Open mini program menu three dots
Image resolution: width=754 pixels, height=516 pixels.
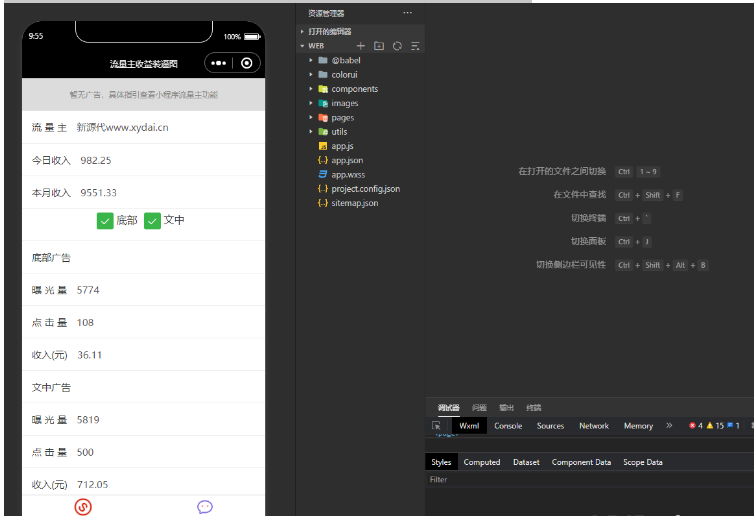pyautogui.click(x=219, y=63)
